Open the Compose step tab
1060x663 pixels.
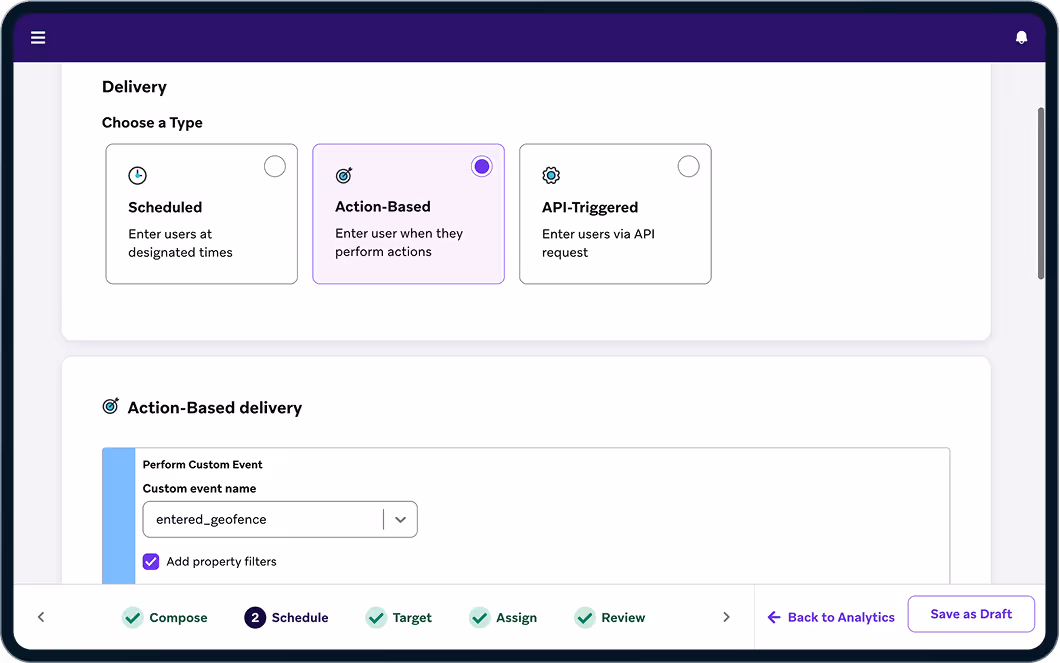click(165, 617)
